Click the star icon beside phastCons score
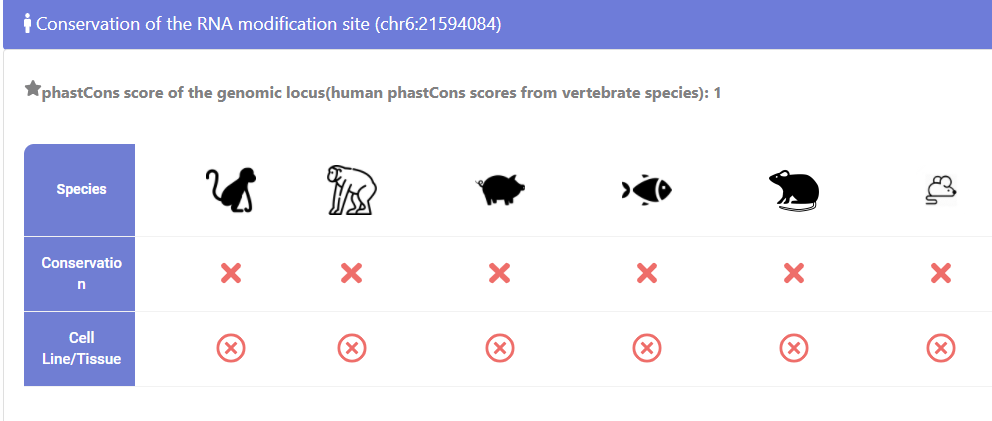Image resolution: width=992 pixels, height=421 pixels. pyautogui.click(x=32, y=90)
